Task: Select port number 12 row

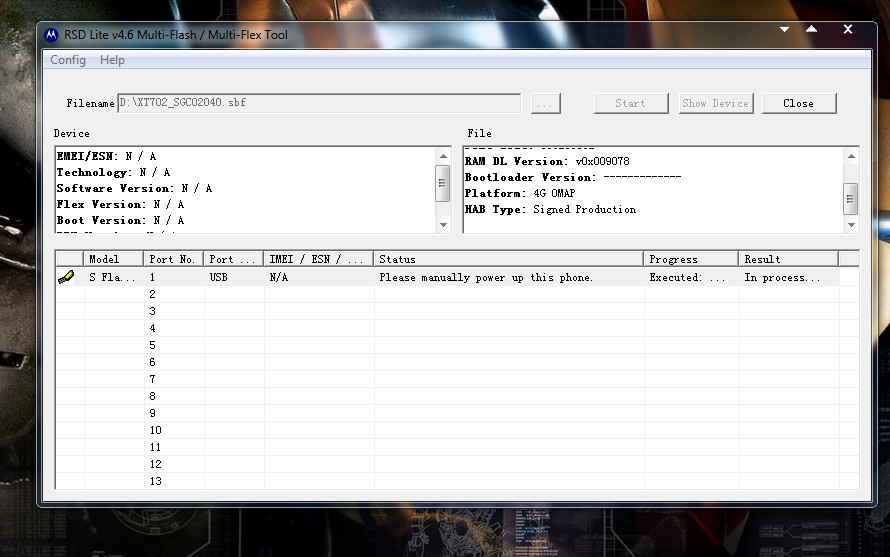Action: [457, 464]
